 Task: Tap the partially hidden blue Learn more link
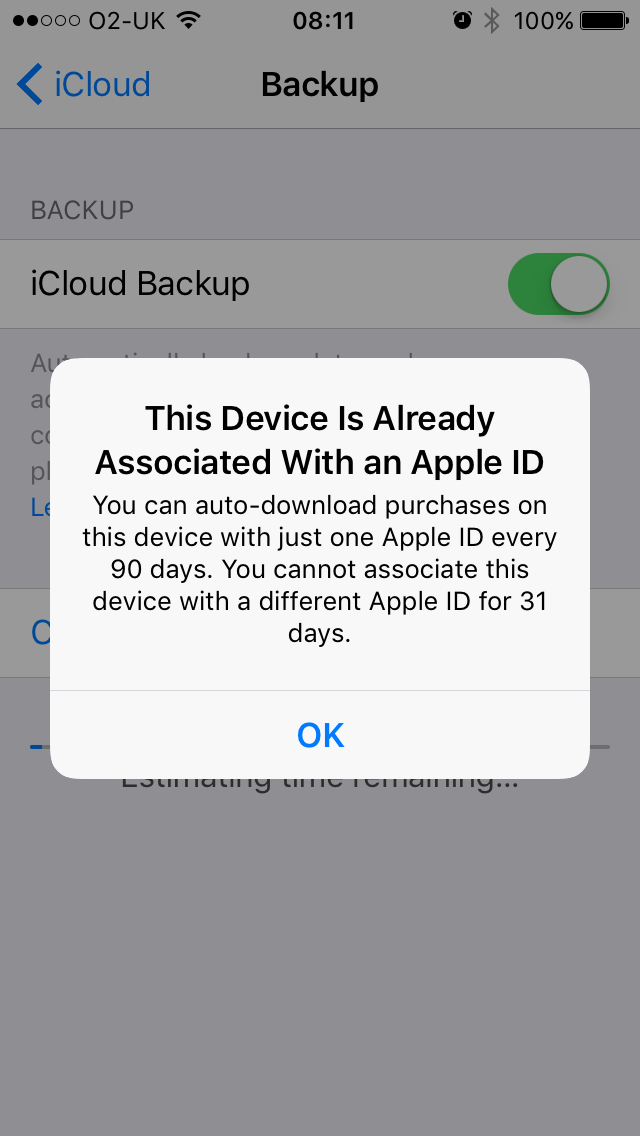click(40, 508)
